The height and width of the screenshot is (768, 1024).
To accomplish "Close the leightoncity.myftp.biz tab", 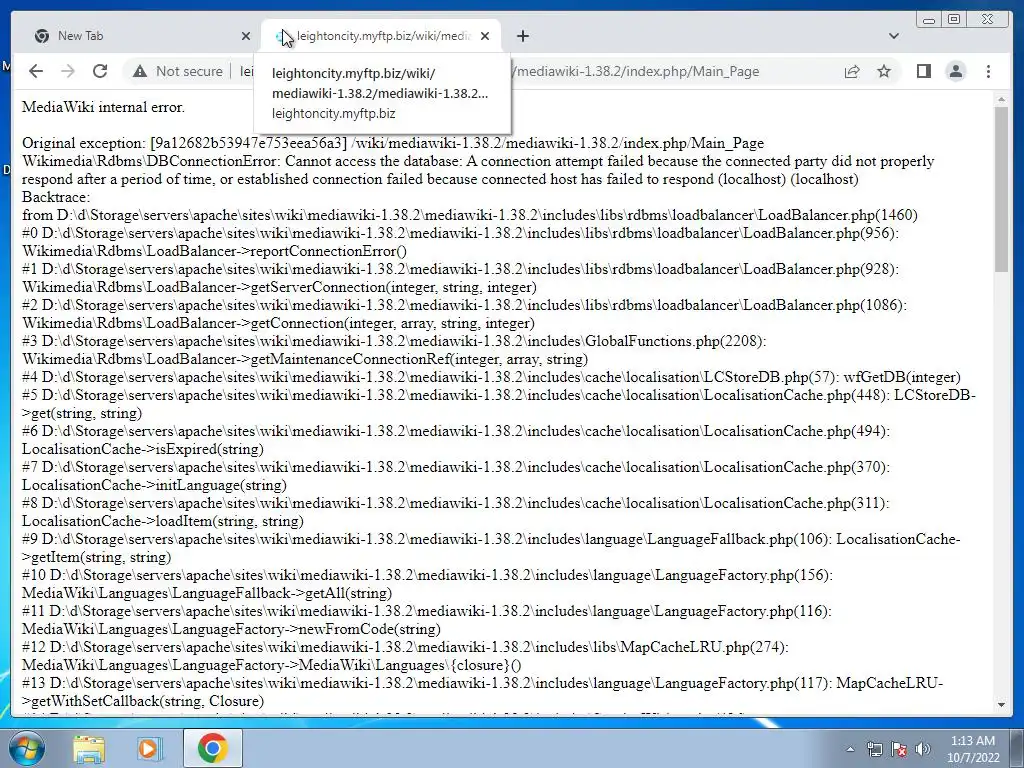I will click(x=485, y=36).
